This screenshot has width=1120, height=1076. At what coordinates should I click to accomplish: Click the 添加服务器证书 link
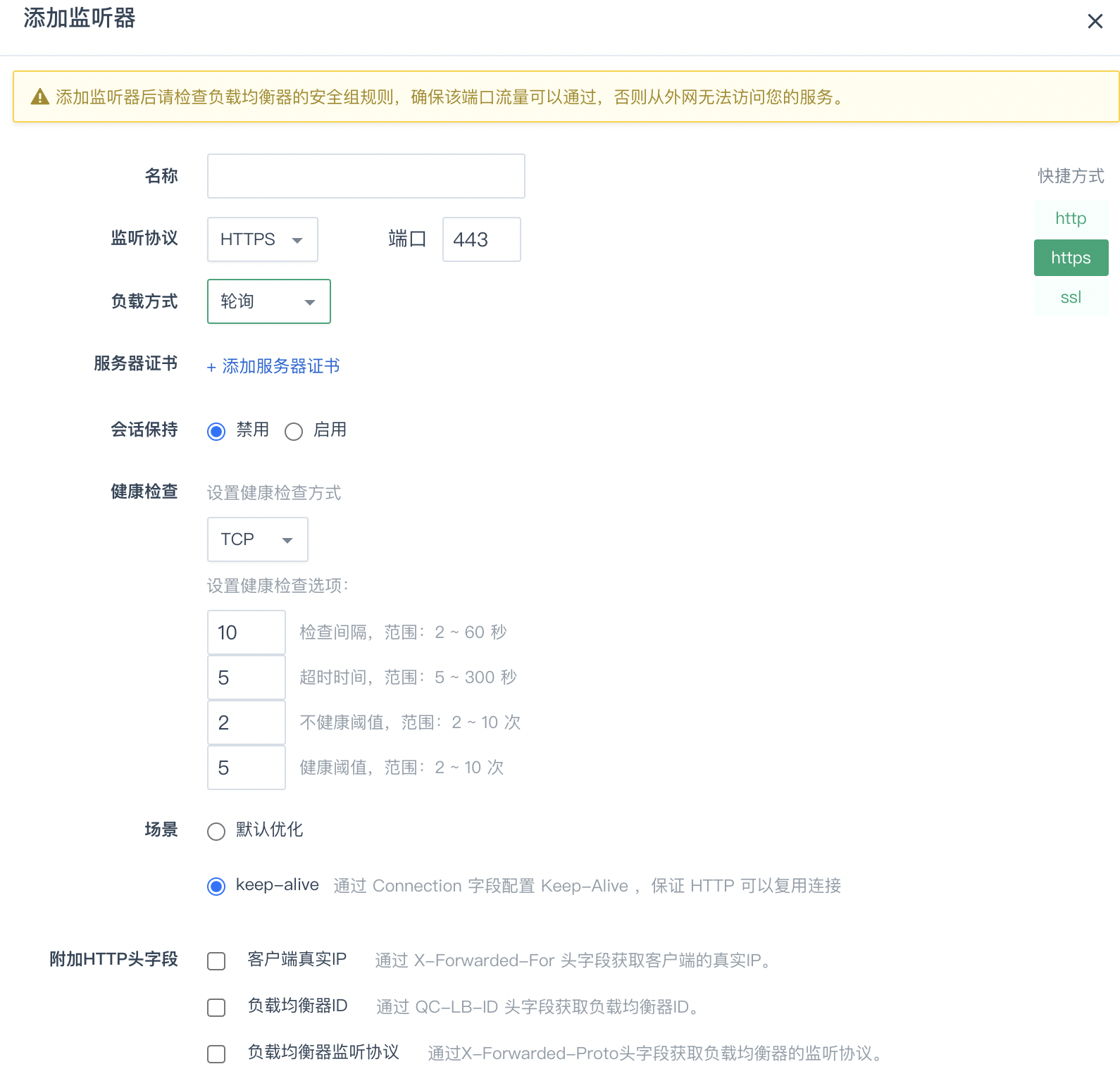pyautogui.click(x=281, y=366)
